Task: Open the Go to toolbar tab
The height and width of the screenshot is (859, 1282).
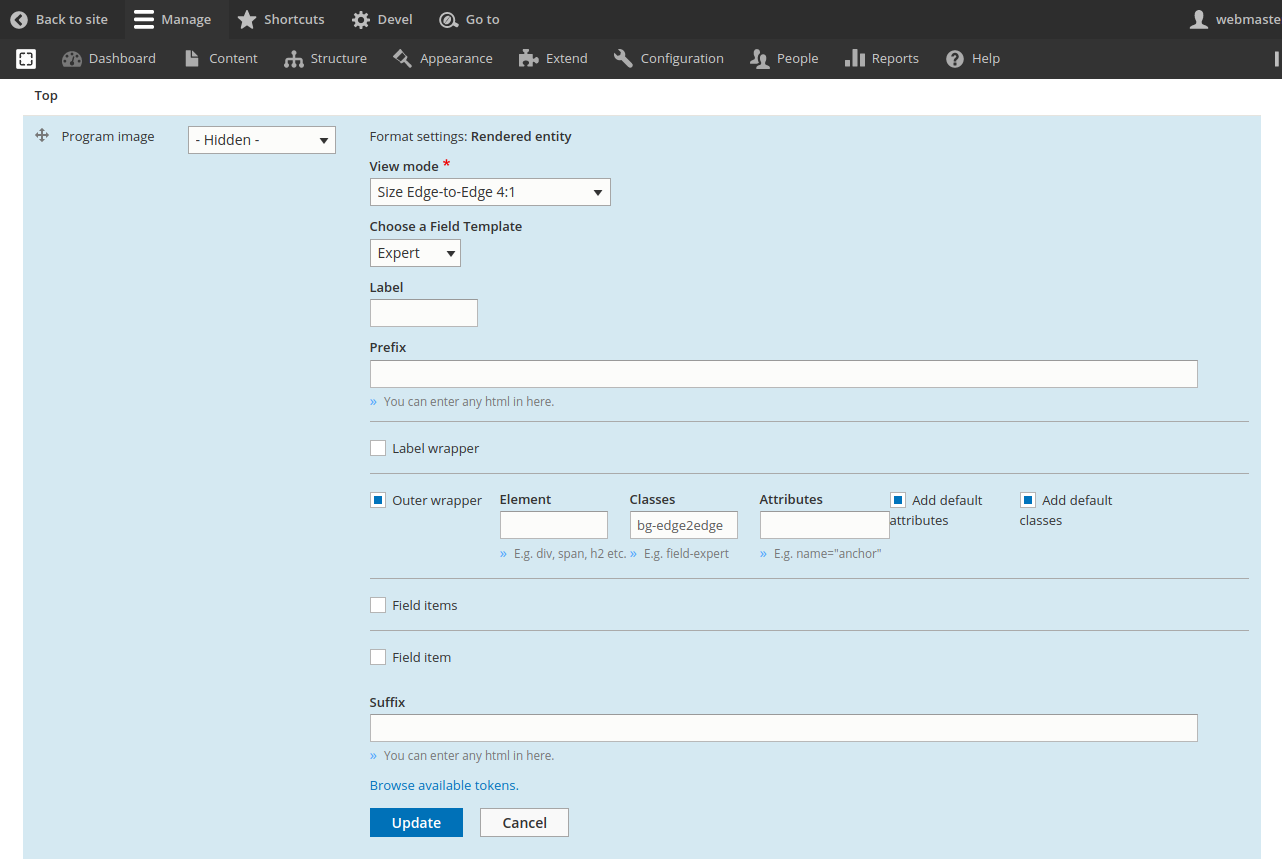Action: tap(469, 19)
